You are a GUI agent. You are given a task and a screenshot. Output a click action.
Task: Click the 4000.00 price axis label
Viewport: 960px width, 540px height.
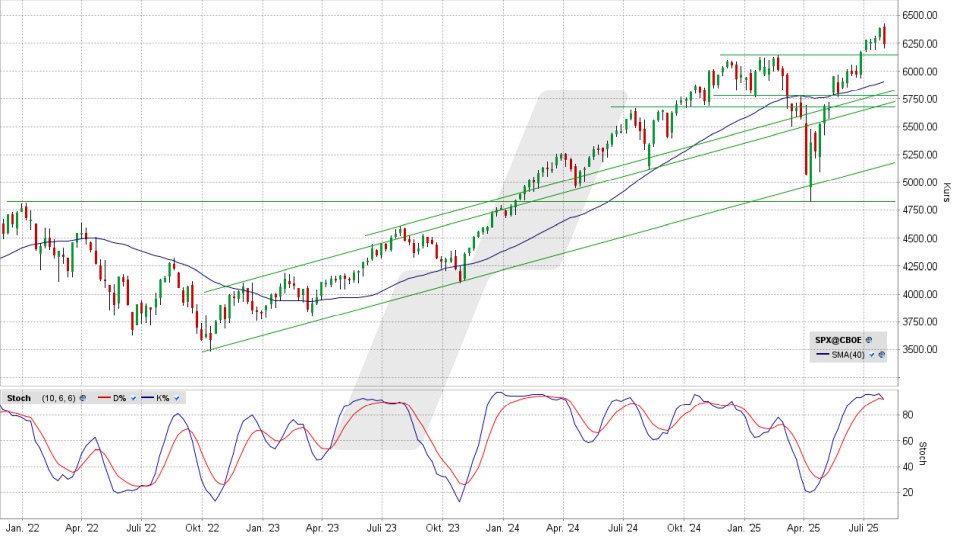(x=921, y=294)
